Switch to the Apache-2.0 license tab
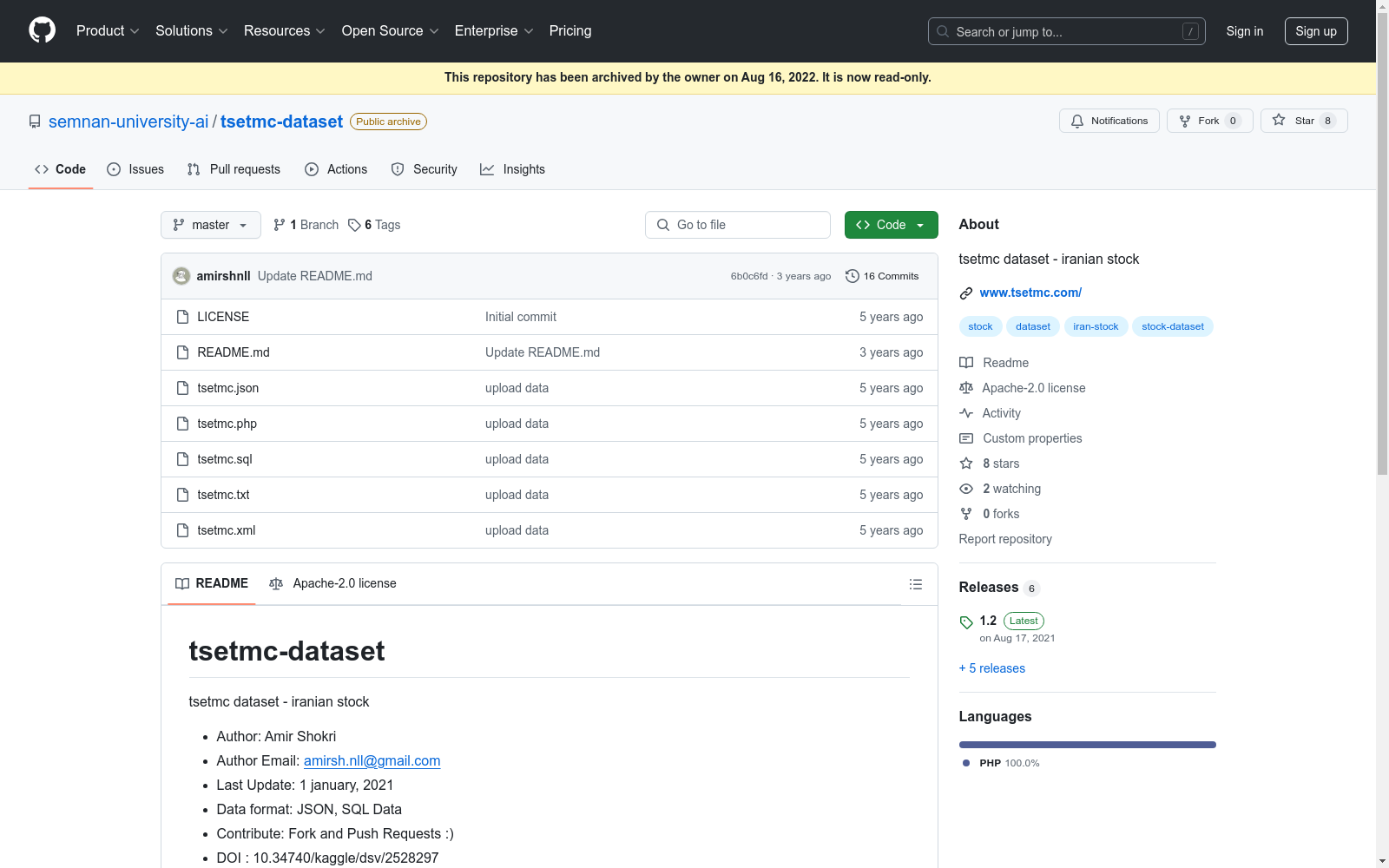Image resolution: width=1389 pixels, height=868 pixels. tap(332, 583)
